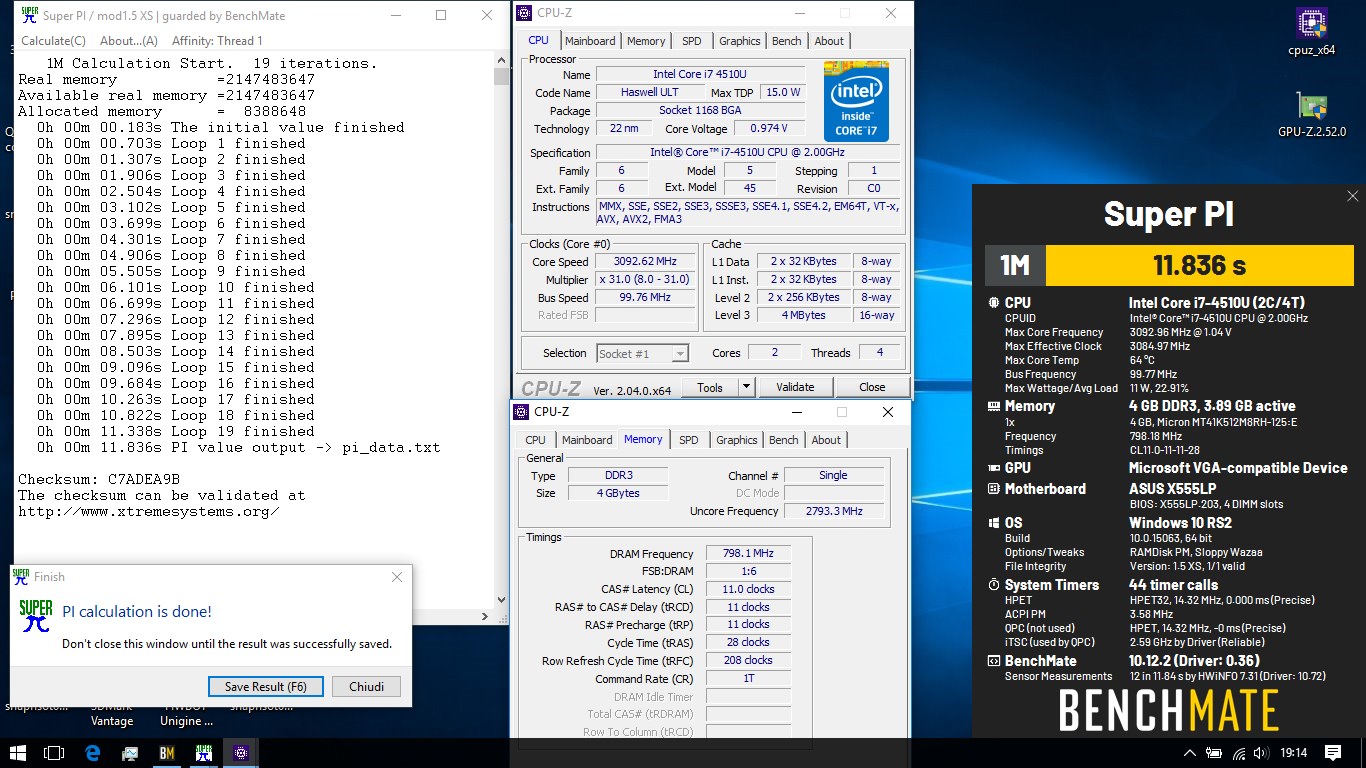Click the Validate button in CPU-Z
Screen dimensions: 1366x768
795,387
